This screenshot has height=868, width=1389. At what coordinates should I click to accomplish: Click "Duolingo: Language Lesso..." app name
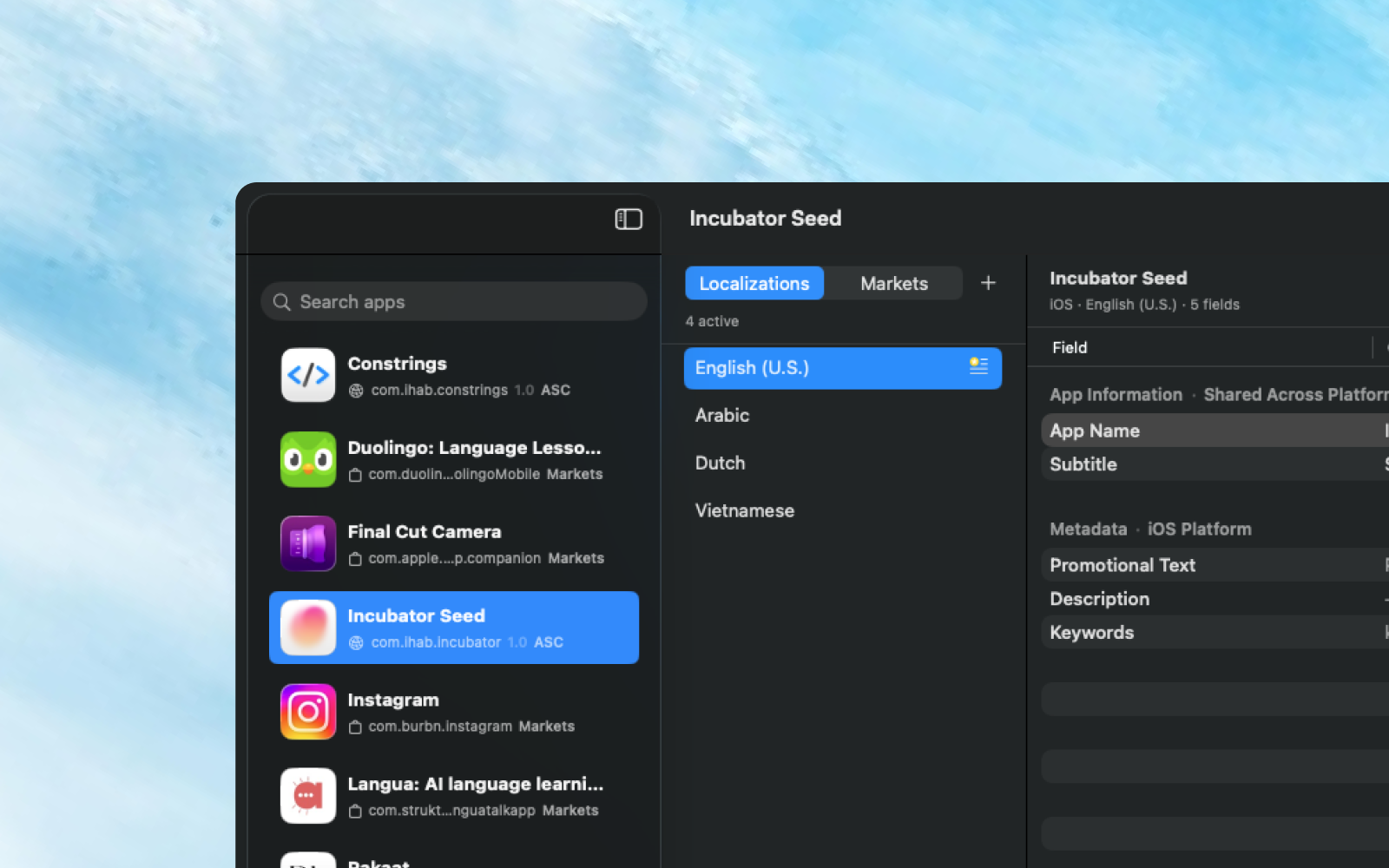coord(474,448)
